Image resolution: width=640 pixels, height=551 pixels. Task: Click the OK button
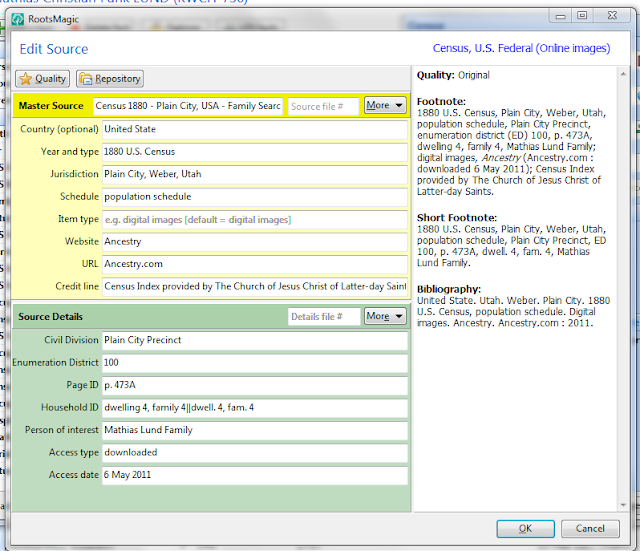525,529
